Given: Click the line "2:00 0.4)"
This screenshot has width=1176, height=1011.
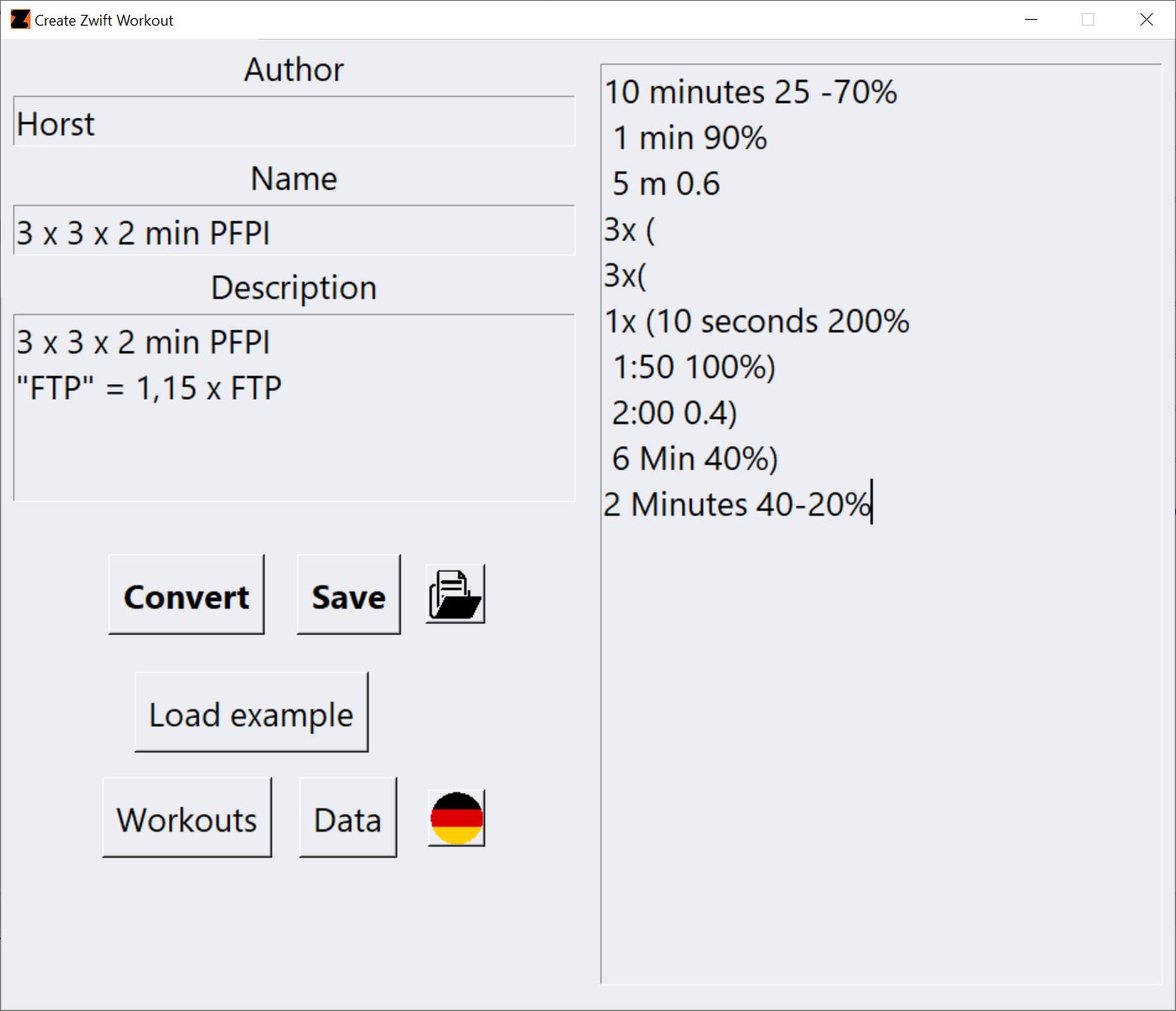Looking at the screenshot, I should click(x=674, y=412).
